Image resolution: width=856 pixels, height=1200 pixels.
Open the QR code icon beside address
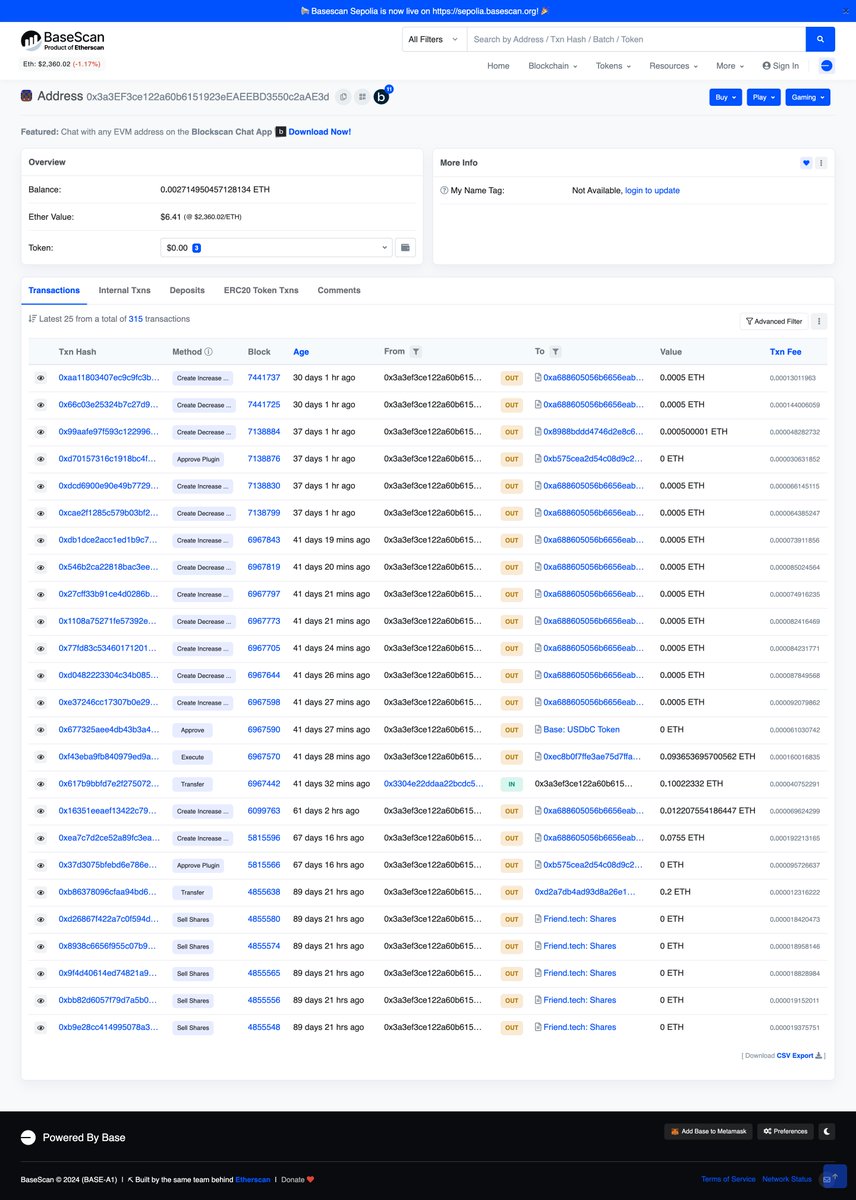point(362,97)
